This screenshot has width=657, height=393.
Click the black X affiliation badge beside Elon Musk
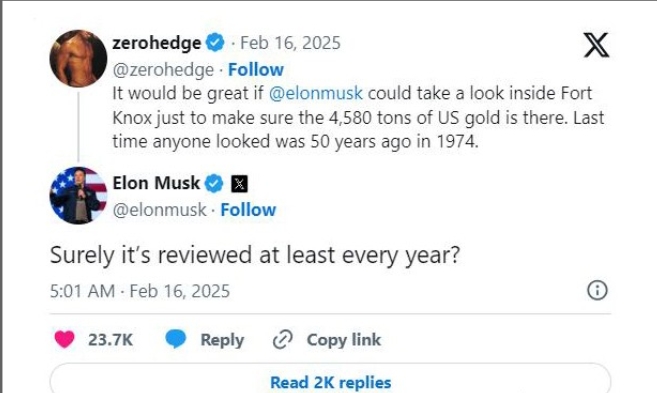239,184
